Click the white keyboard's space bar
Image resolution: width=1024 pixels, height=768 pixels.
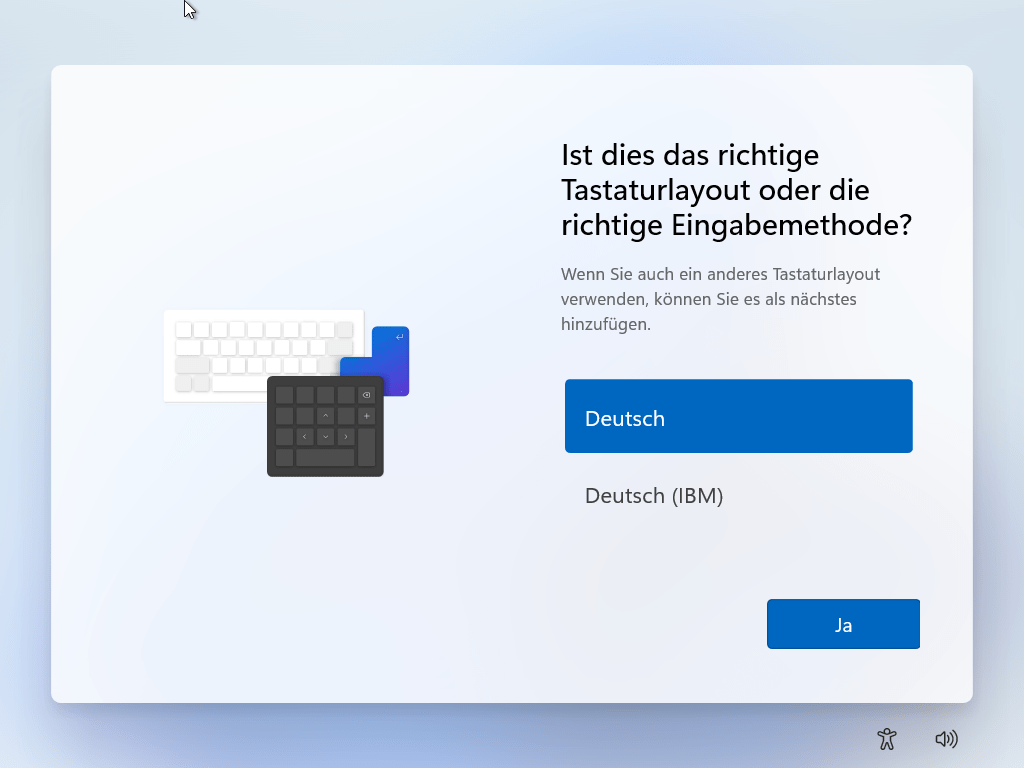[242, 383]
